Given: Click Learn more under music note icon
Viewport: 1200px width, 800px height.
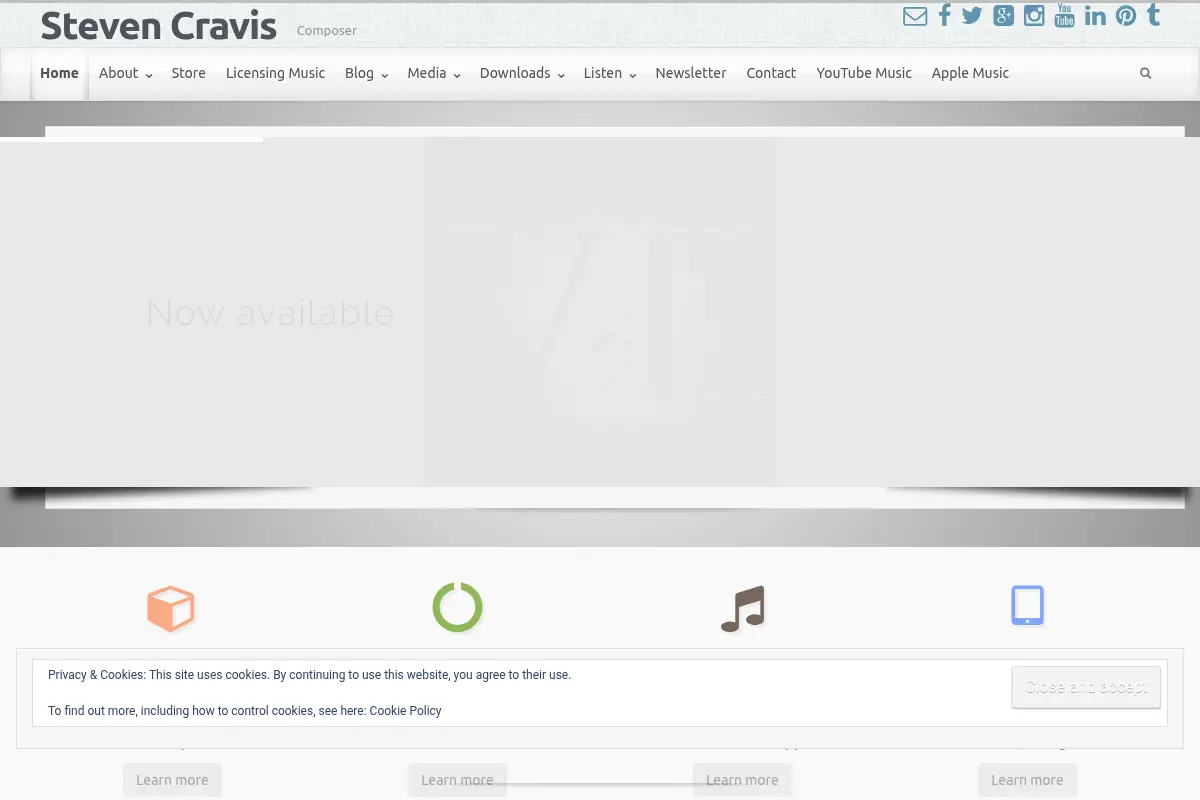Looking at the screenshot, I should (x=742, y=780).
